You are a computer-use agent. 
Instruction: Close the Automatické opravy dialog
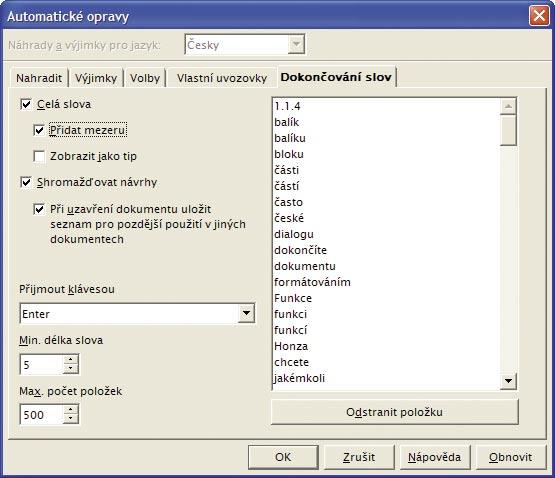click(539, 16)
